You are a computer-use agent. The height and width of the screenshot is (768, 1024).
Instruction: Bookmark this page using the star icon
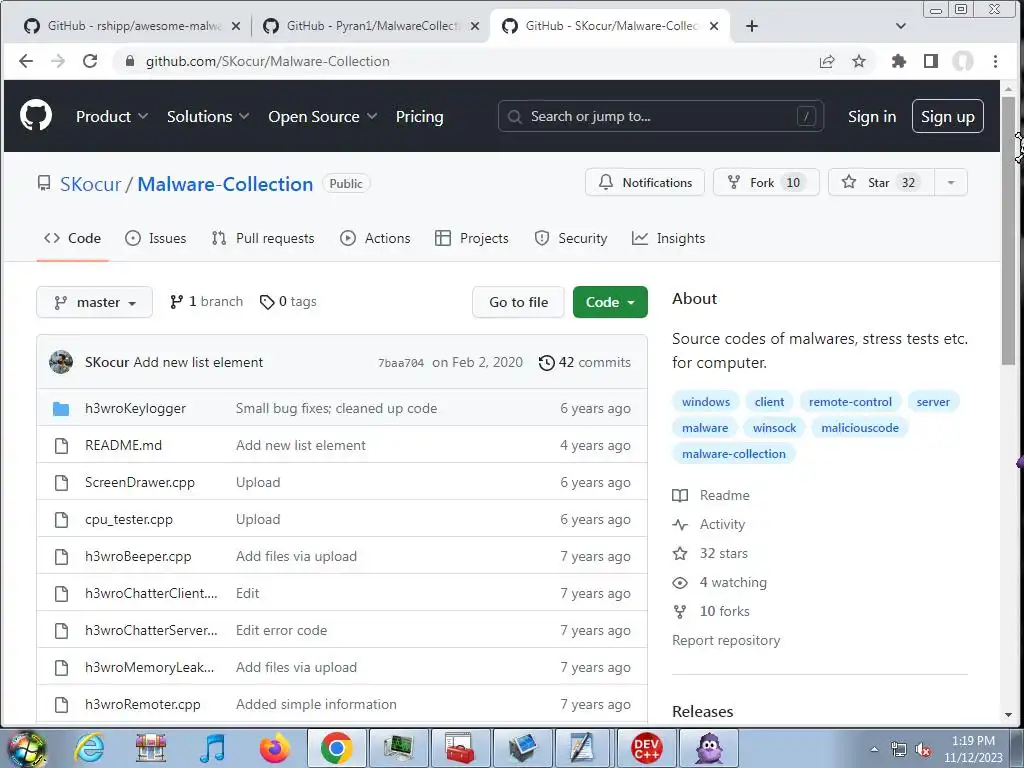coord(859,61)
